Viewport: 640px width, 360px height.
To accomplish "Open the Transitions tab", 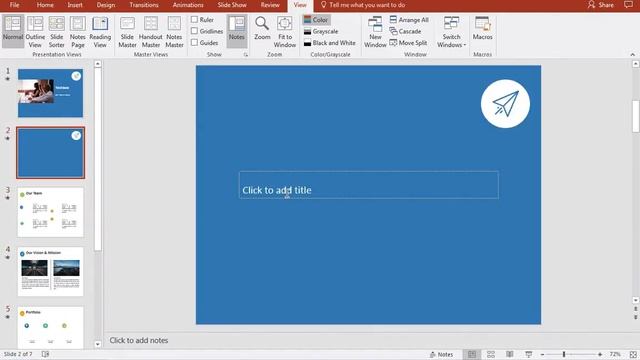I will coord(144,5).
